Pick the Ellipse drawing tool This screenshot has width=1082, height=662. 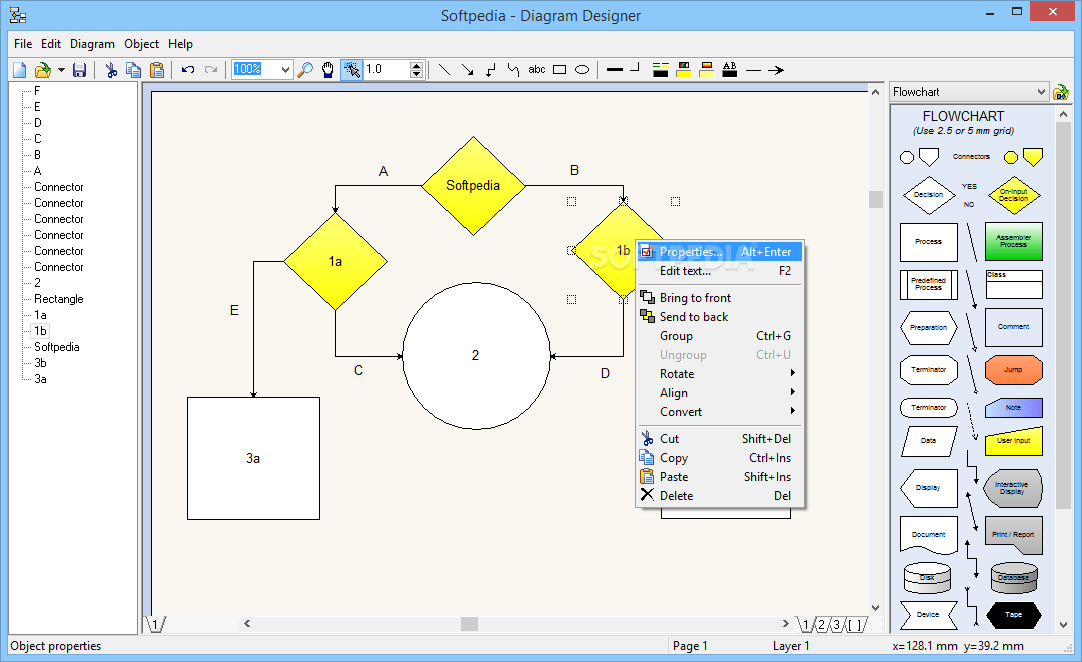[582, 70]
